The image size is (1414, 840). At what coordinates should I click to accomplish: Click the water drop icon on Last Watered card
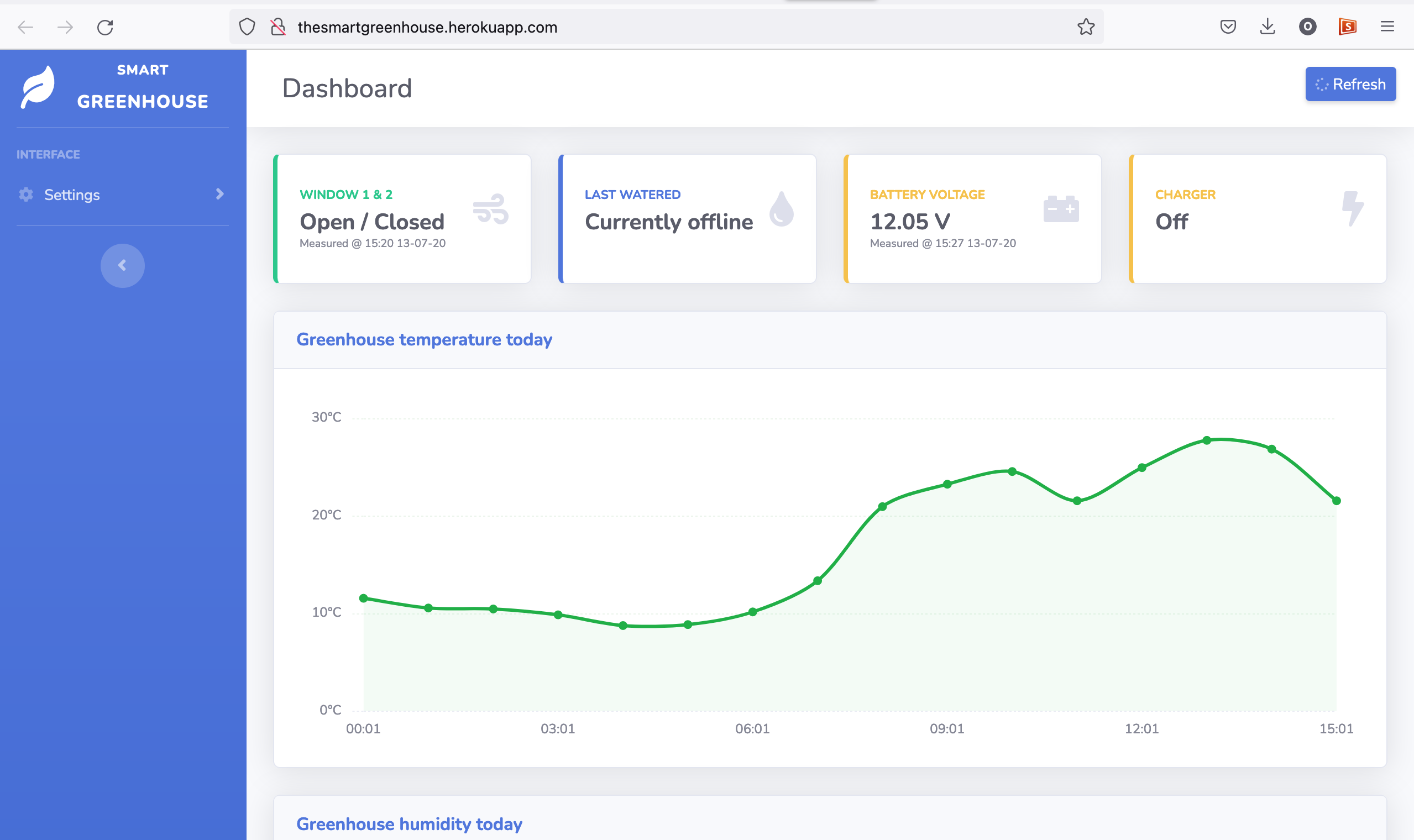pyautogui.click(x=781, y=209)
